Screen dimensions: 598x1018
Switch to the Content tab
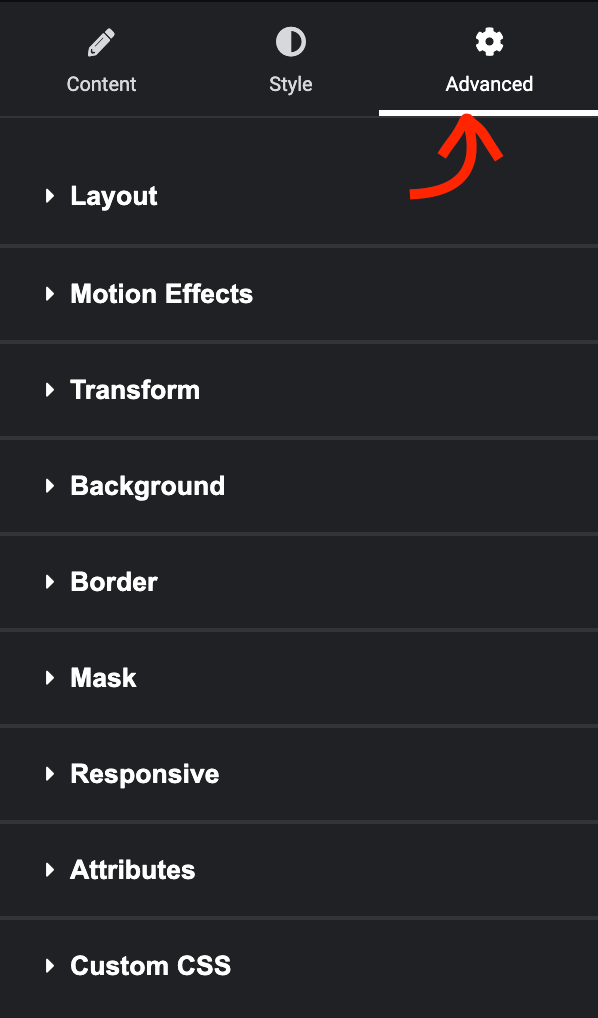(101, 84)
